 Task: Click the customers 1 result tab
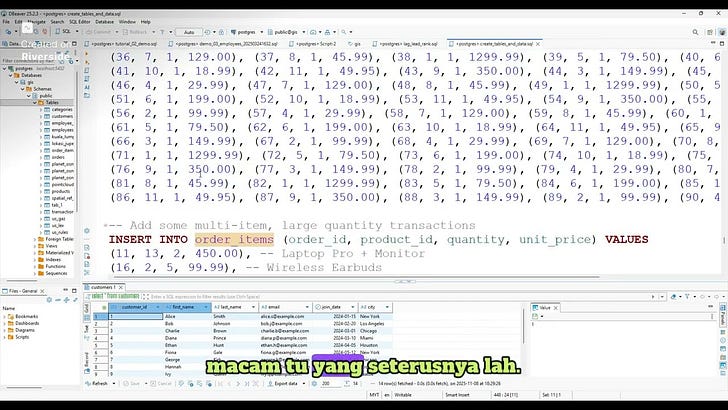point(102,287)
